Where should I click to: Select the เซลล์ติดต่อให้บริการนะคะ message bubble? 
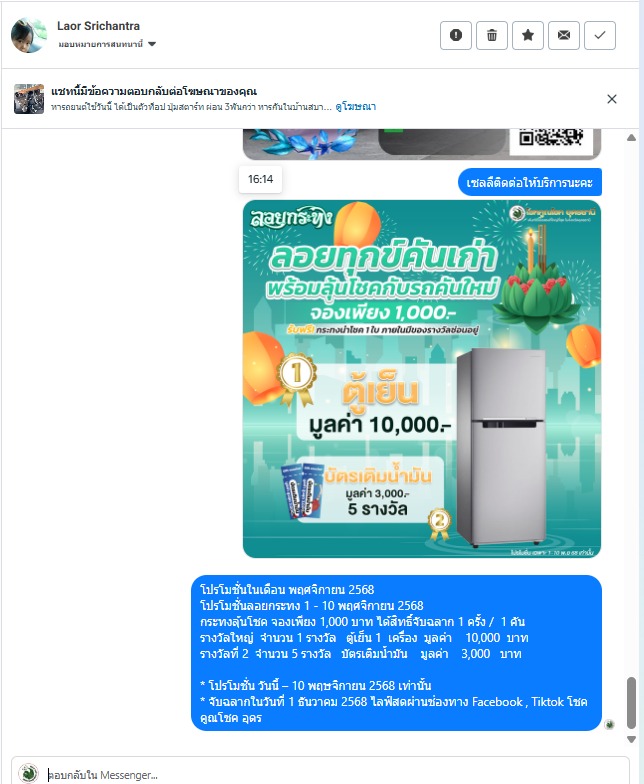tap(530, 182)
